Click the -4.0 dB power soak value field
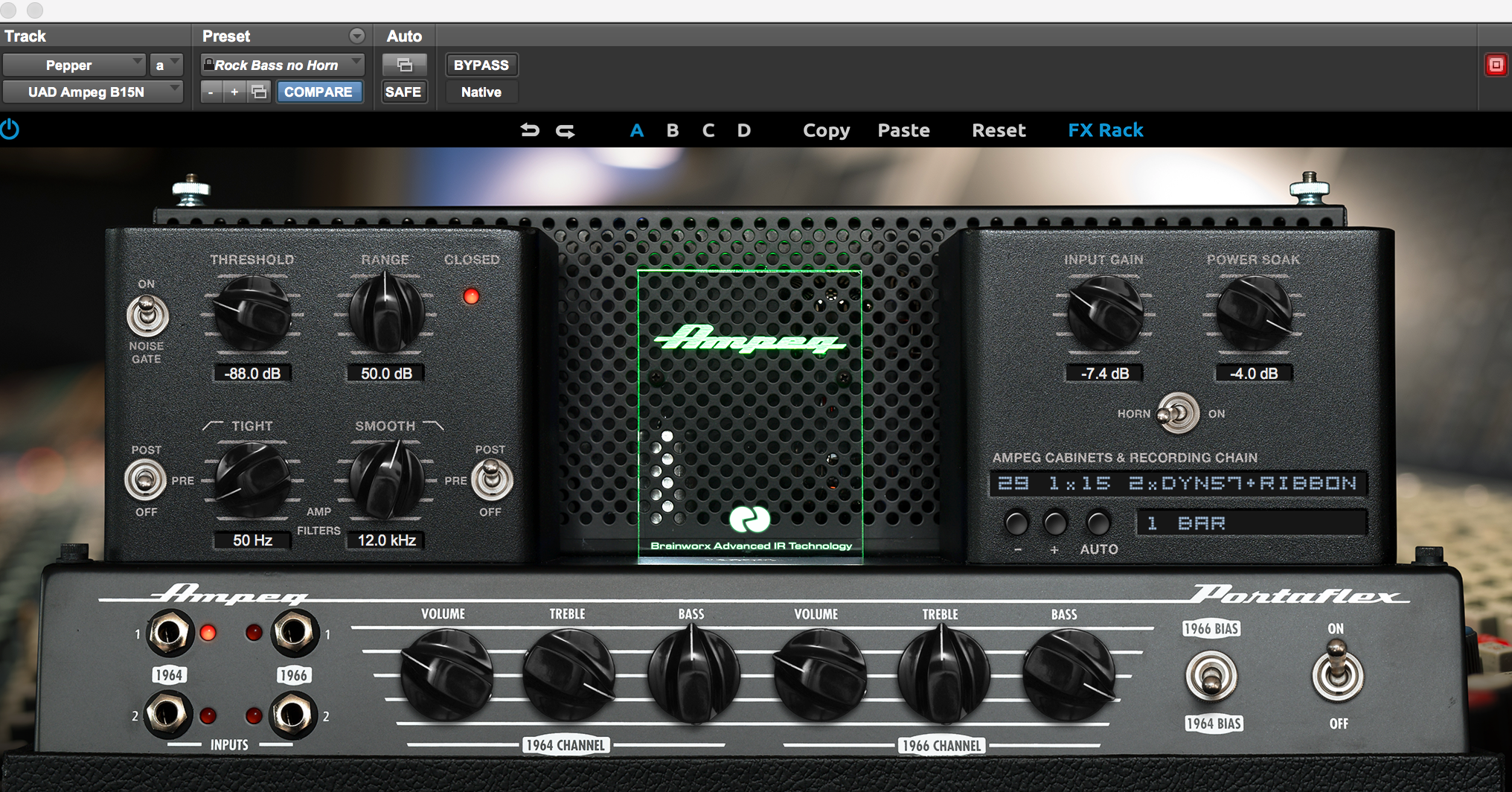Screen dimensions: 1512x792 point(1254,373)
